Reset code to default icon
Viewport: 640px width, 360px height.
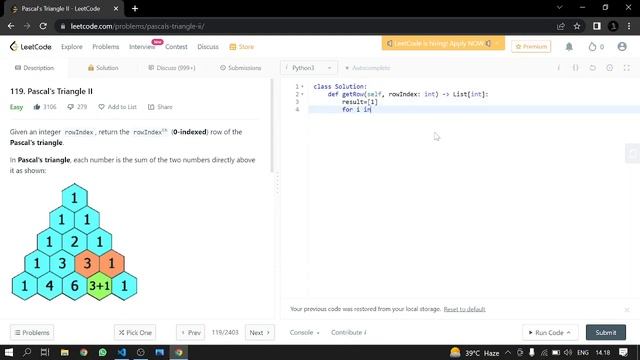coord(593,68)
